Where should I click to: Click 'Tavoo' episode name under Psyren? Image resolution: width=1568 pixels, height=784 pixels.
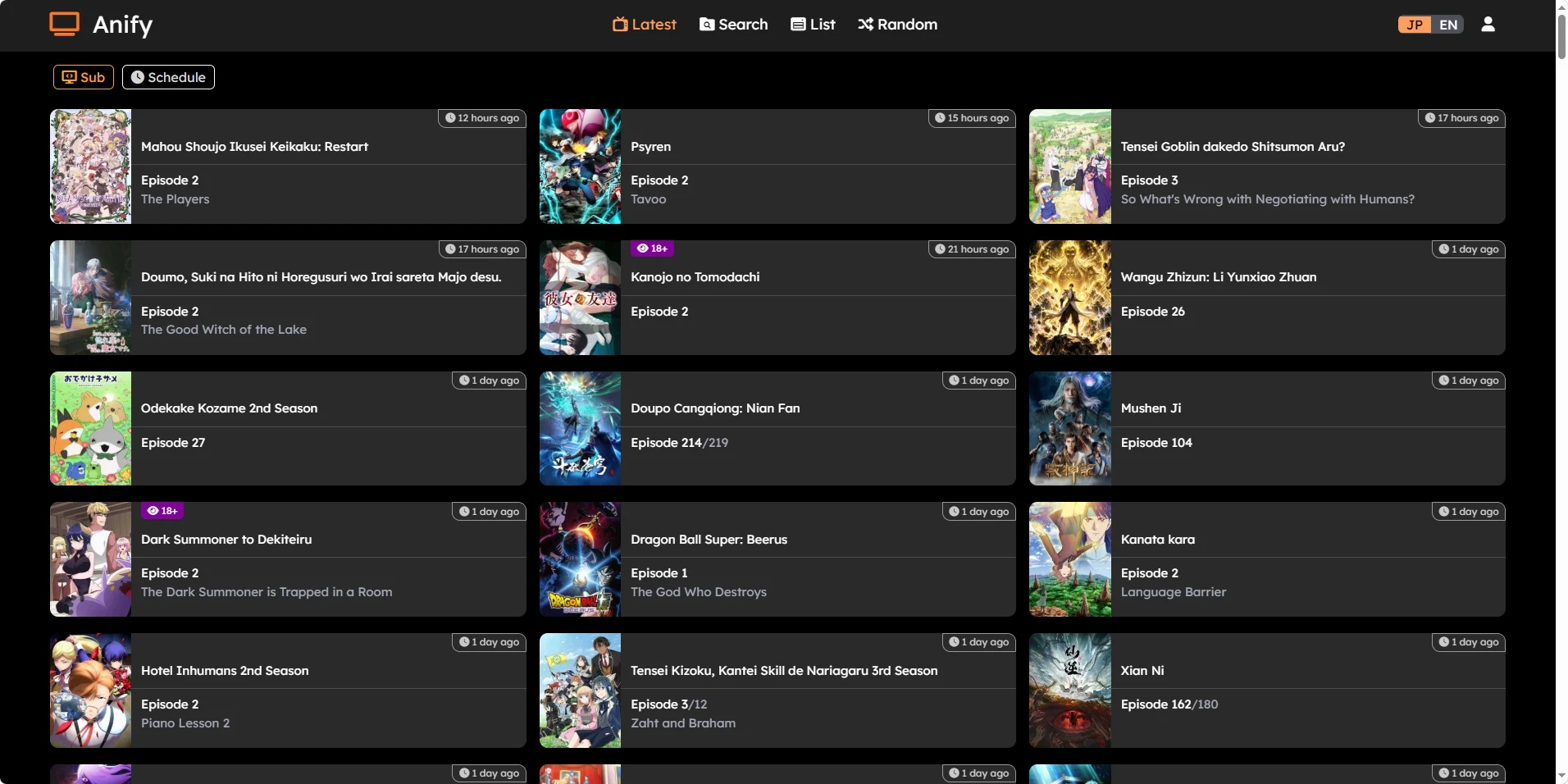[x=648, y=199]
